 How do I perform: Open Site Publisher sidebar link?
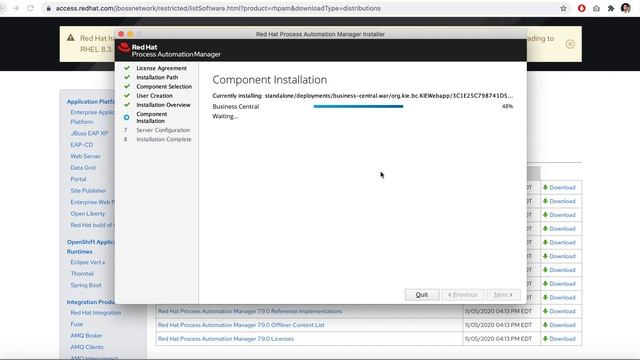[x=88, y=190]
